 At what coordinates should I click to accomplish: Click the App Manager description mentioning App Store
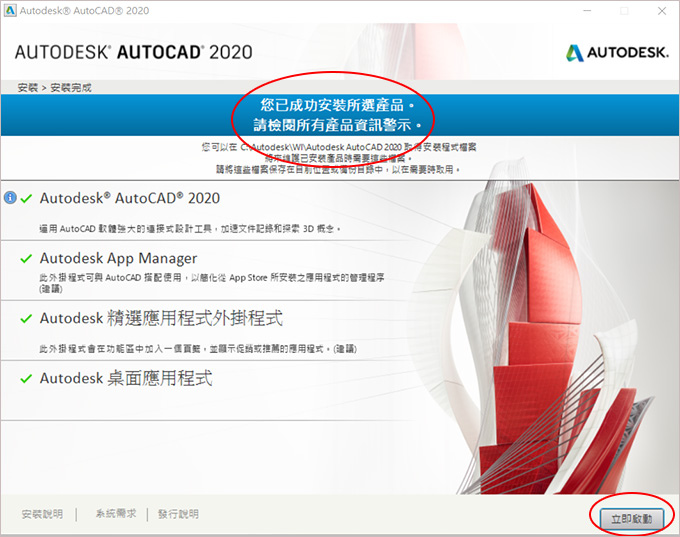212,282
